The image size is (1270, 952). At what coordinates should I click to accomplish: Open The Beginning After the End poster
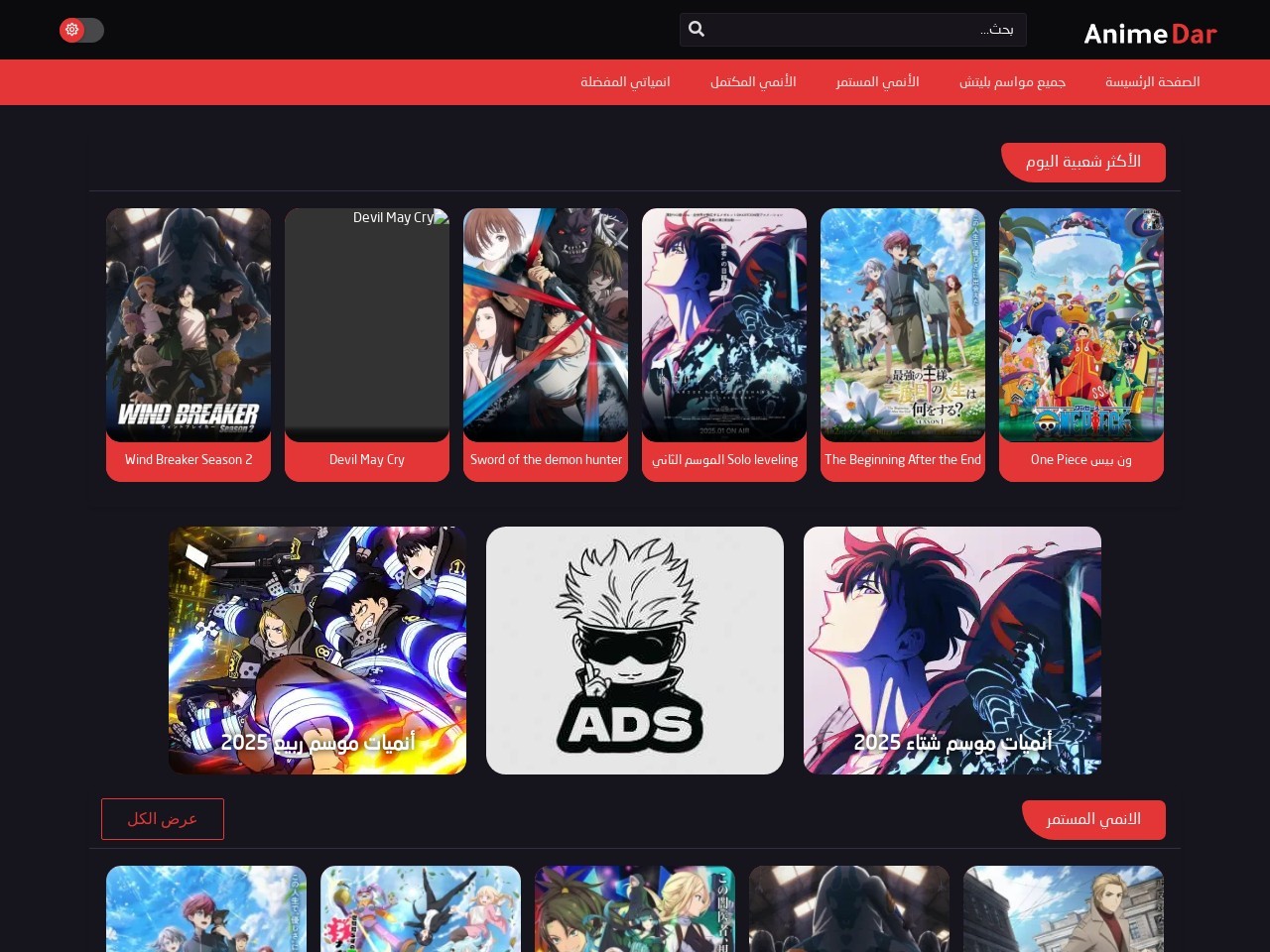click(903, 325)
